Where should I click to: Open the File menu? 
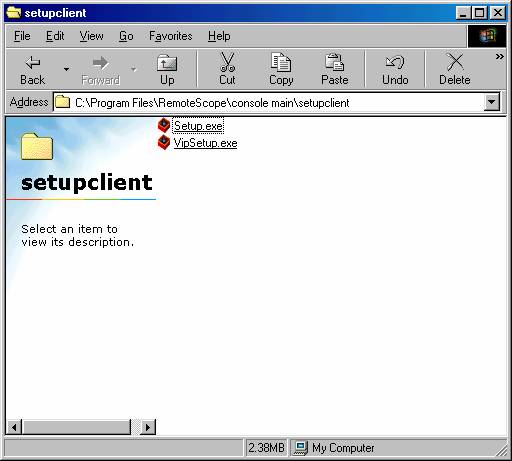tap(22, 36)
